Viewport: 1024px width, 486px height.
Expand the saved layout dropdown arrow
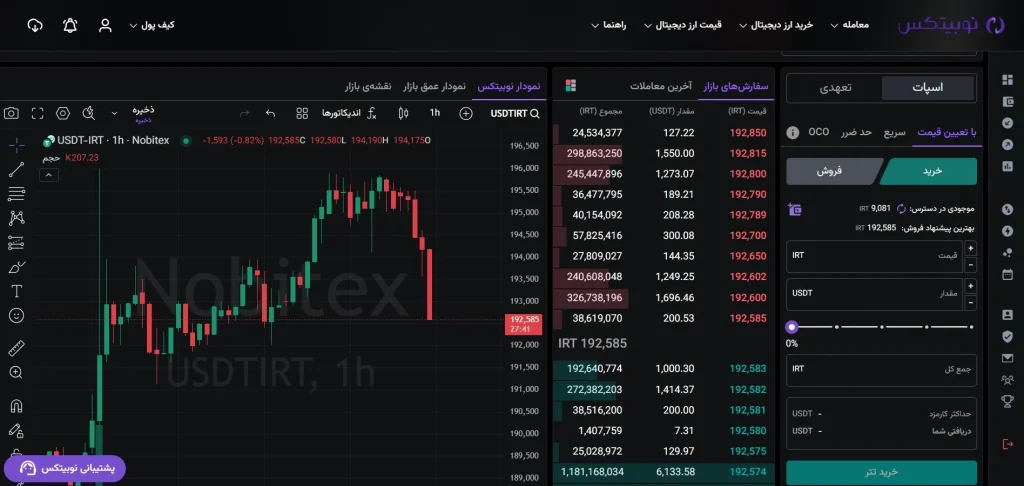(114, 113)
